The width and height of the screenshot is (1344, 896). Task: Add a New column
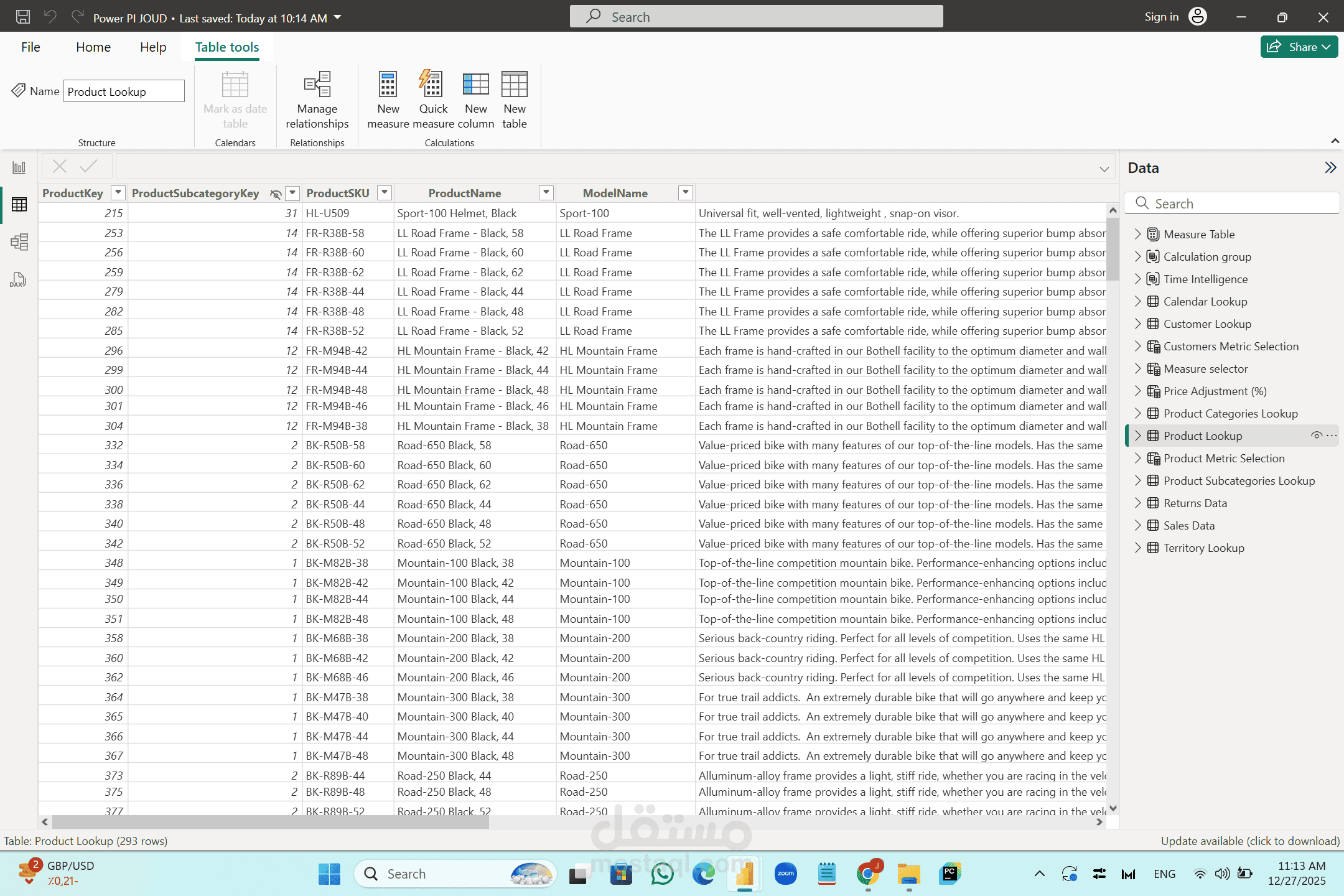476,100
